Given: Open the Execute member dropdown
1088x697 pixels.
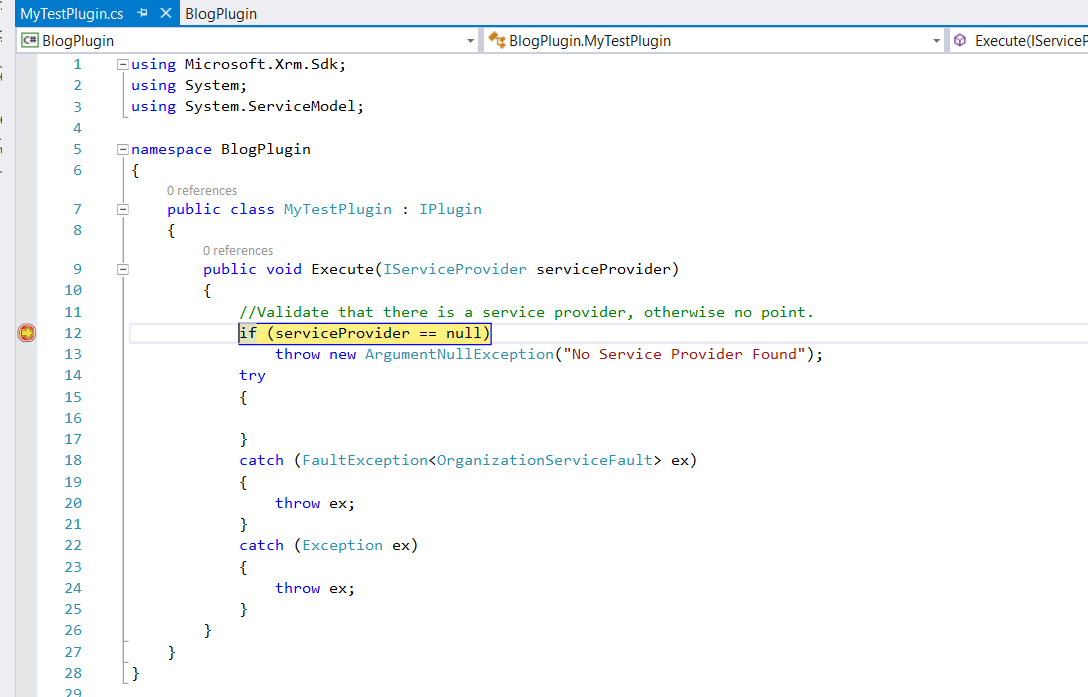Looking at the screenshot, I should (1030, 41).
